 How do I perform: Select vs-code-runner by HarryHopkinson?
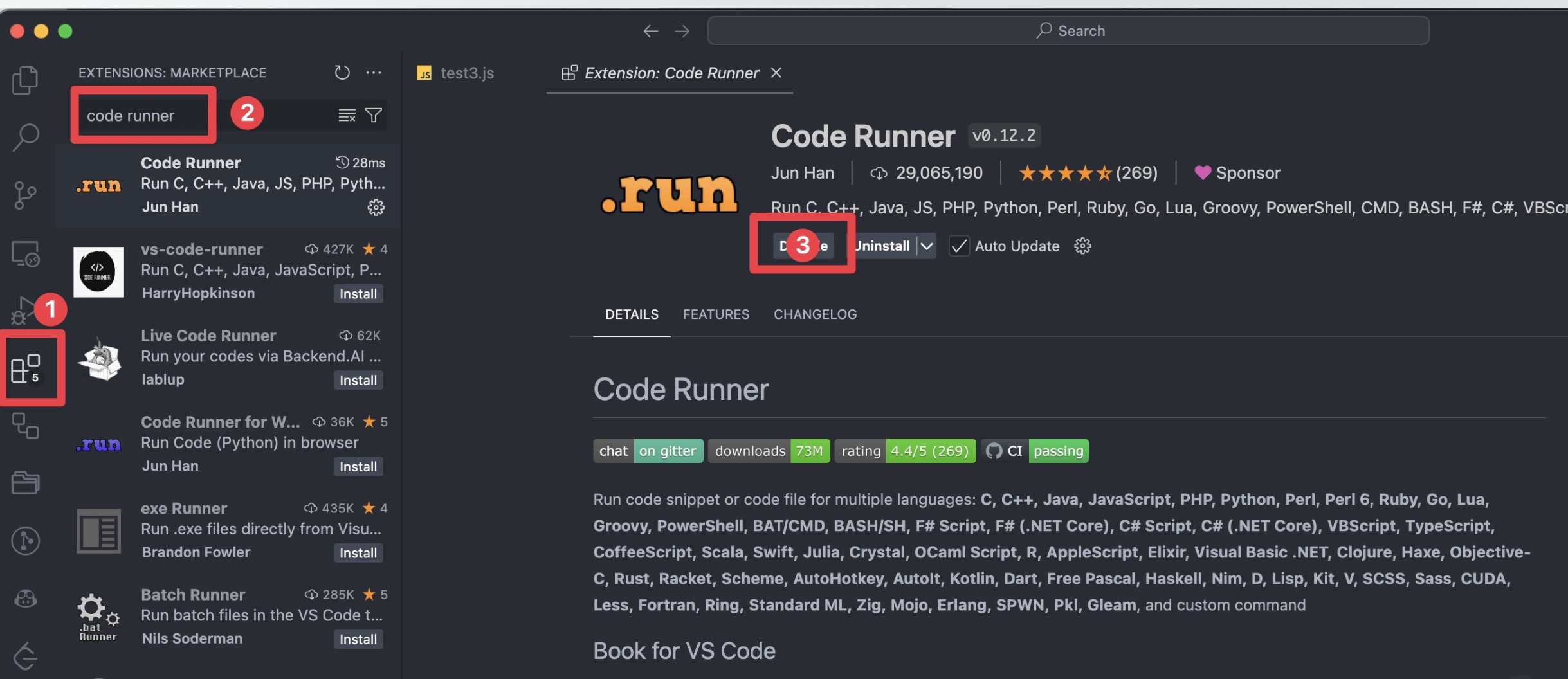(228, 271)
